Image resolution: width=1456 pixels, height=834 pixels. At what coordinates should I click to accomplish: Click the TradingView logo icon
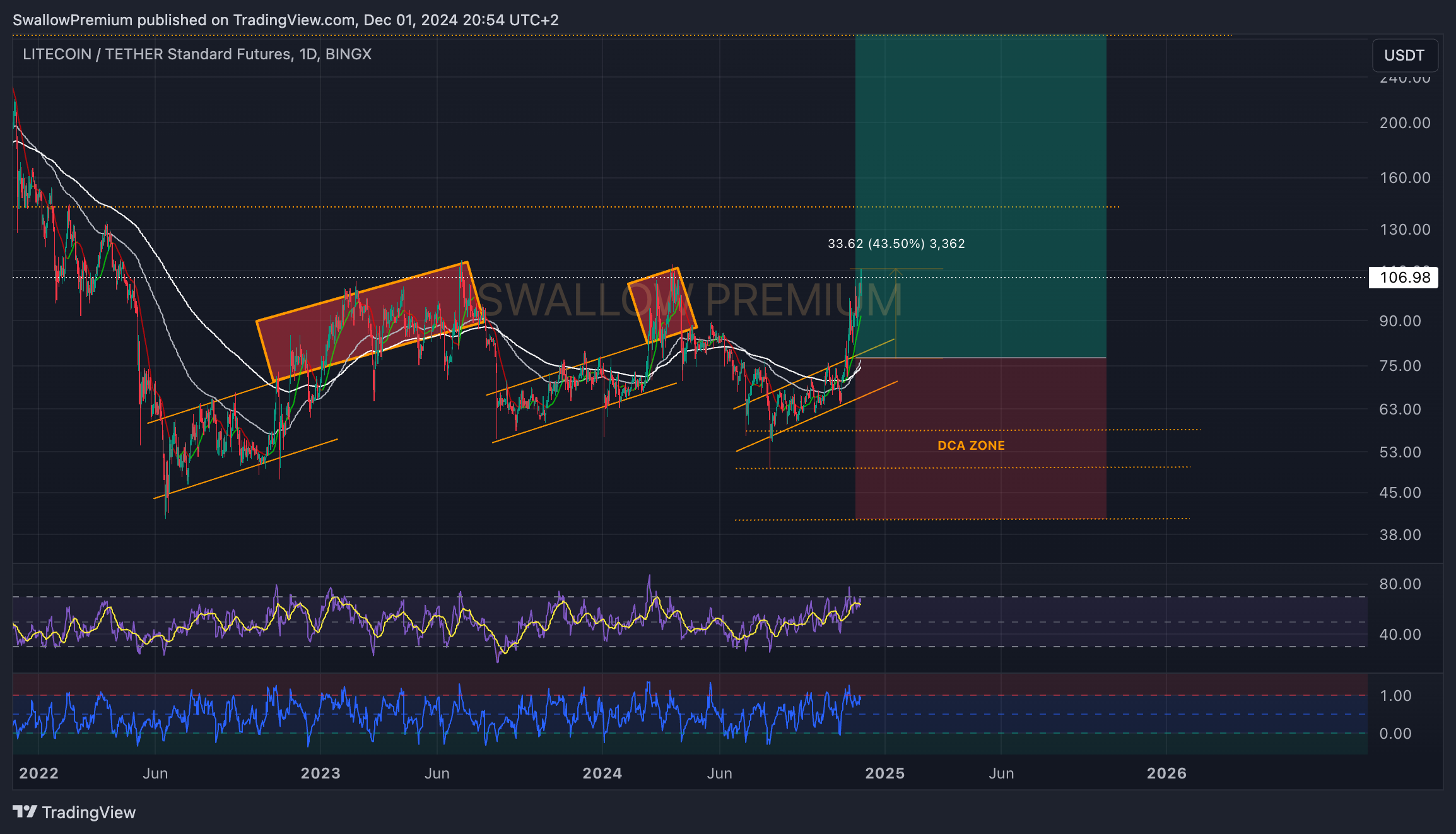(x=25, y=811)
